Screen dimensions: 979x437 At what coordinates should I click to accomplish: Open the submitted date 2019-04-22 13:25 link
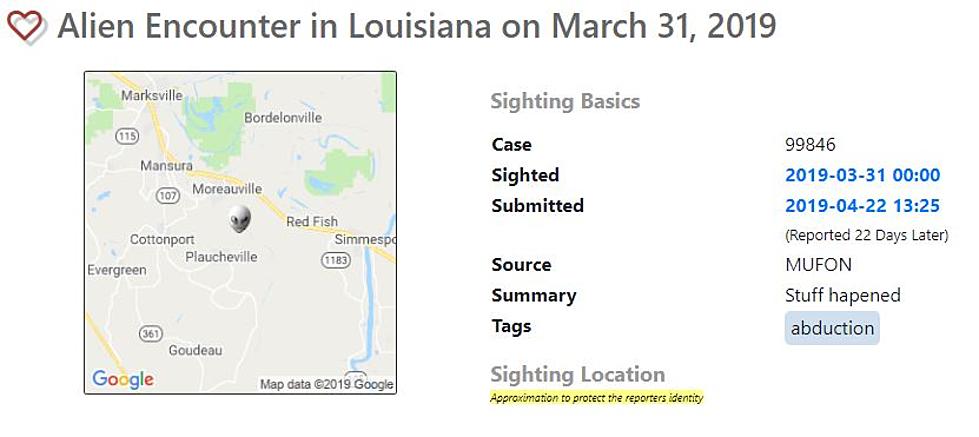point(862,206)
